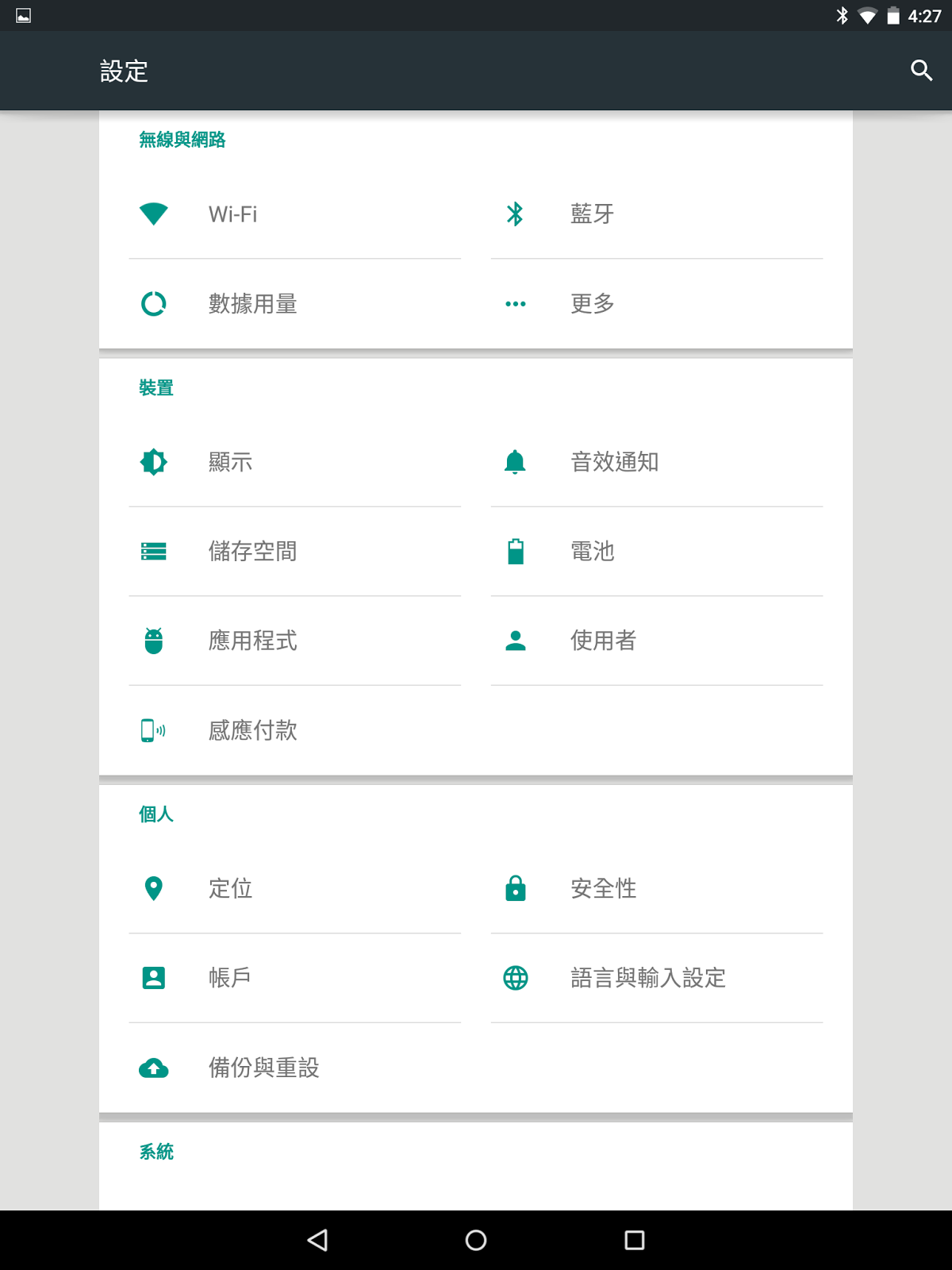952x1270 pixels.
Task: Open 感應付款 tap and pay settings
Action: [252, 730]
